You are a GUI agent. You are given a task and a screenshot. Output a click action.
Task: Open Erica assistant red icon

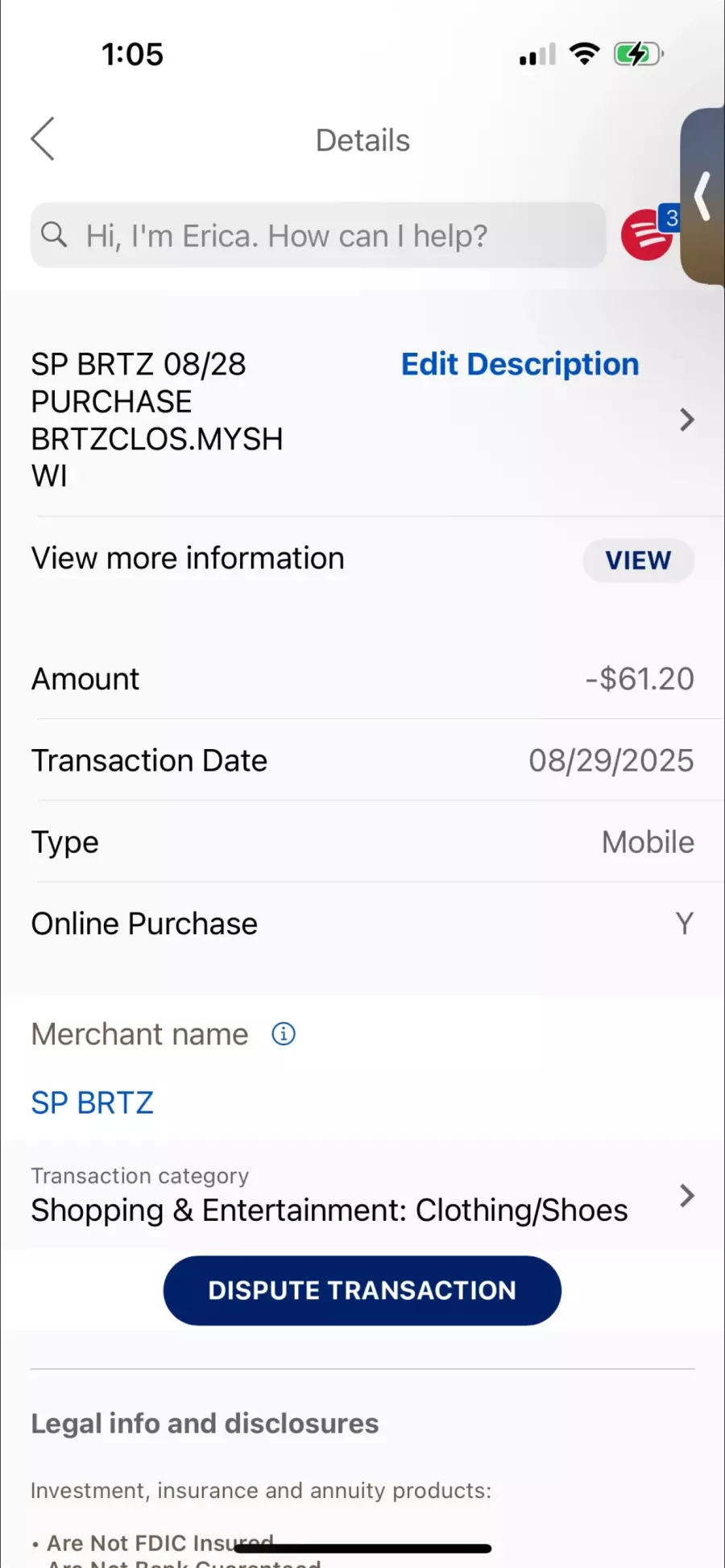click(x=646, y=235)
